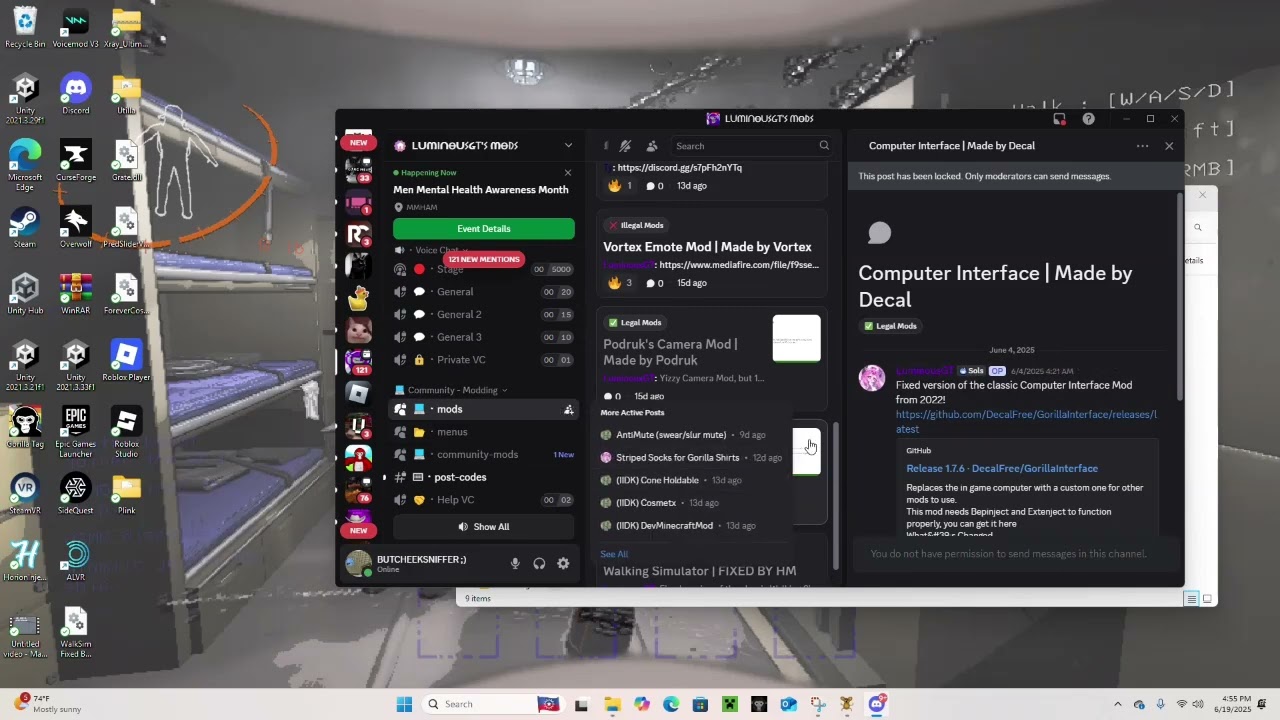Open the post-codes channel
1280x720 pixels.
pyautogui.click(x=484, y=477)
